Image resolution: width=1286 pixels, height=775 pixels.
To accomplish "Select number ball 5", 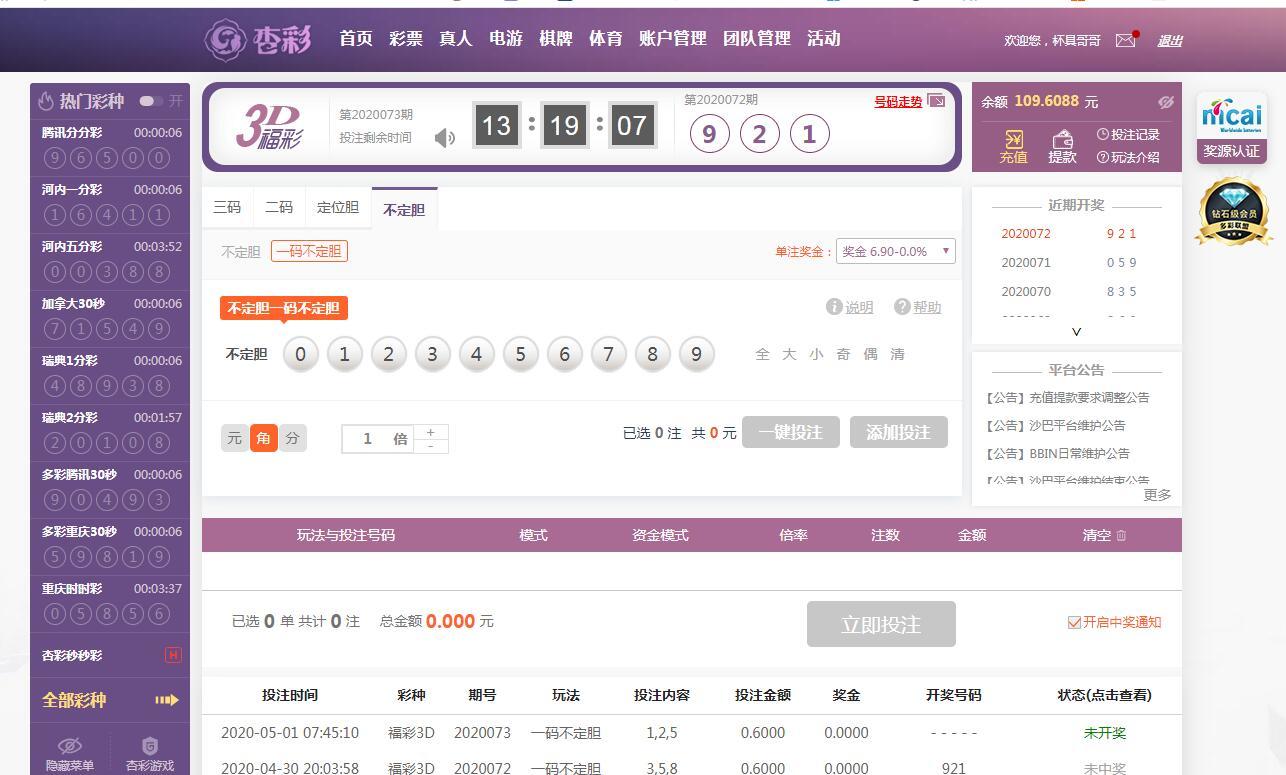I will pyautogui.click(x=521, y=354).
